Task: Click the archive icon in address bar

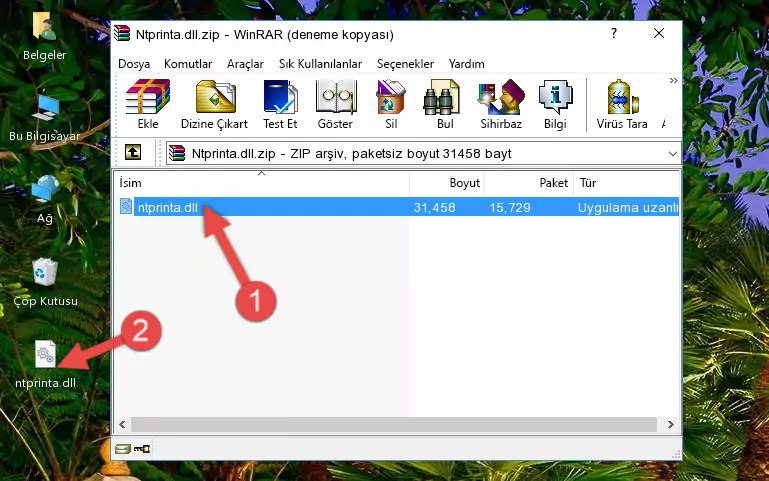Action: click(177, 153)
